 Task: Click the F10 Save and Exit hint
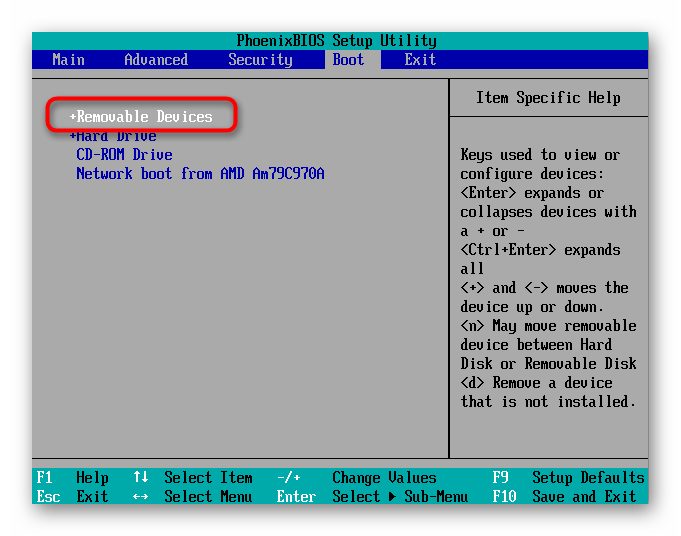564,496
